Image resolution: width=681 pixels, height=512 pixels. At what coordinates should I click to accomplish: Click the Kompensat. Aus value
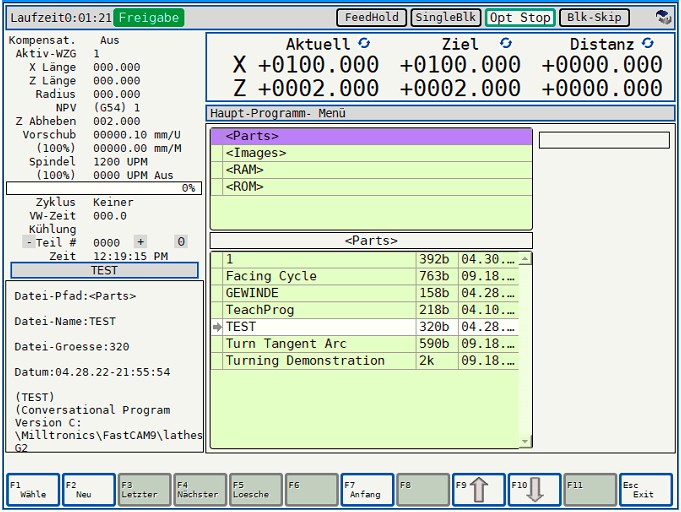point(109,40)
